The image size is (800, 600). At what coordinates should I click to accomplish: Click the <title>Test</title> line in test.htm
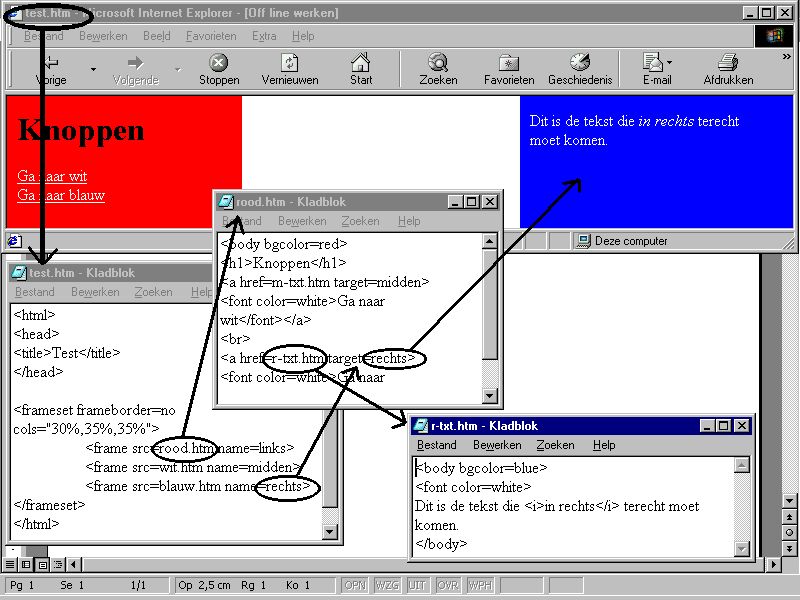click(67, 353)
